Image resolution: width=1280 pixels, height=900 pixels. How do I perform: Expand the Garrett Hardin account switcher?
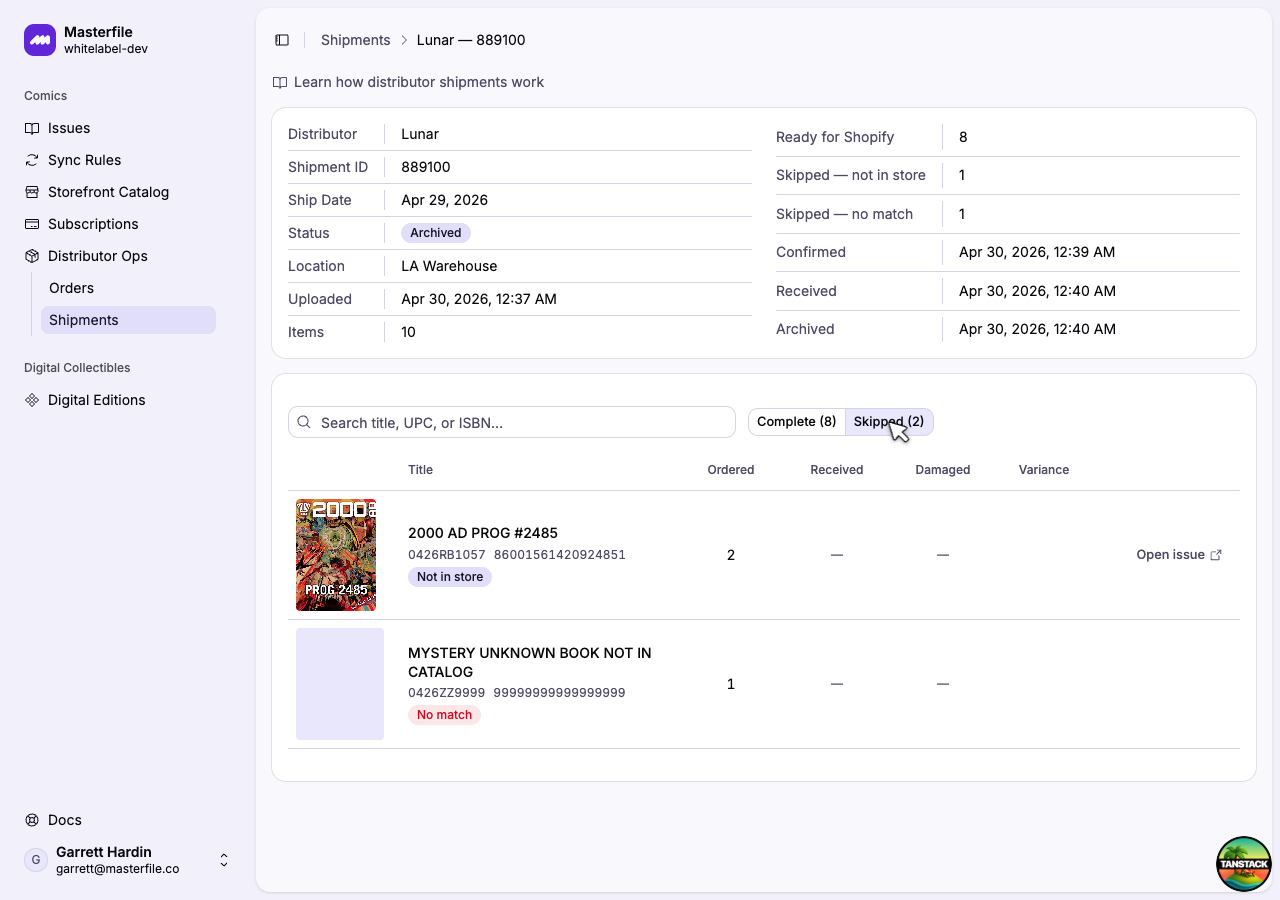(224, 860)
